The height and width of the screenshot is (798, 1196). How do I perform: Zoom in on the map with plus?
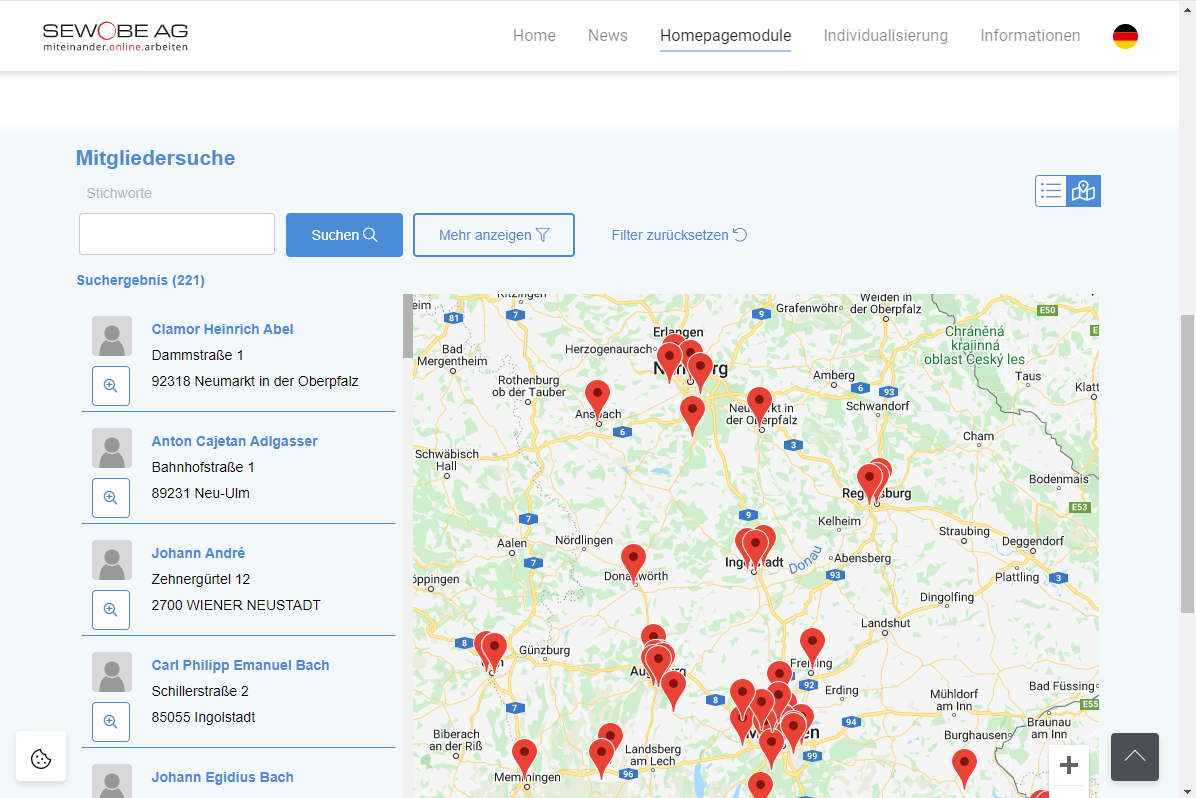1068,765
